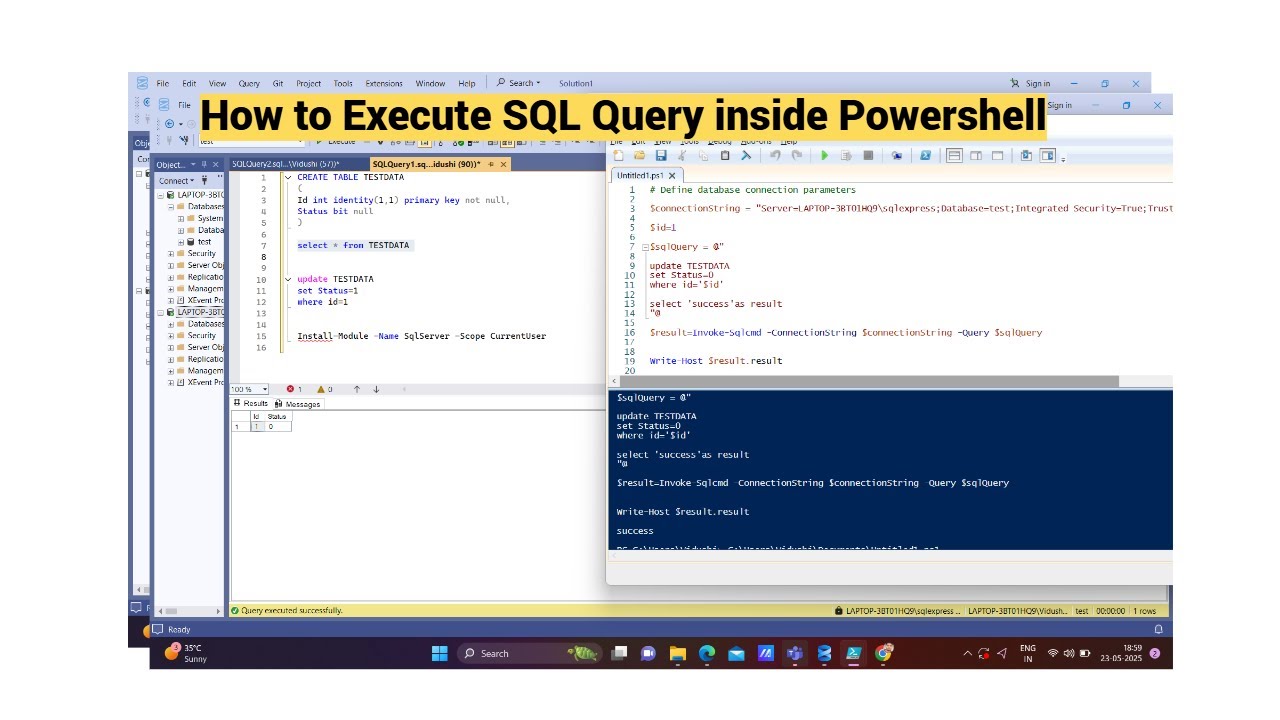Start PowerShell.exe icon in ISE toolbar

pos(925,155)
